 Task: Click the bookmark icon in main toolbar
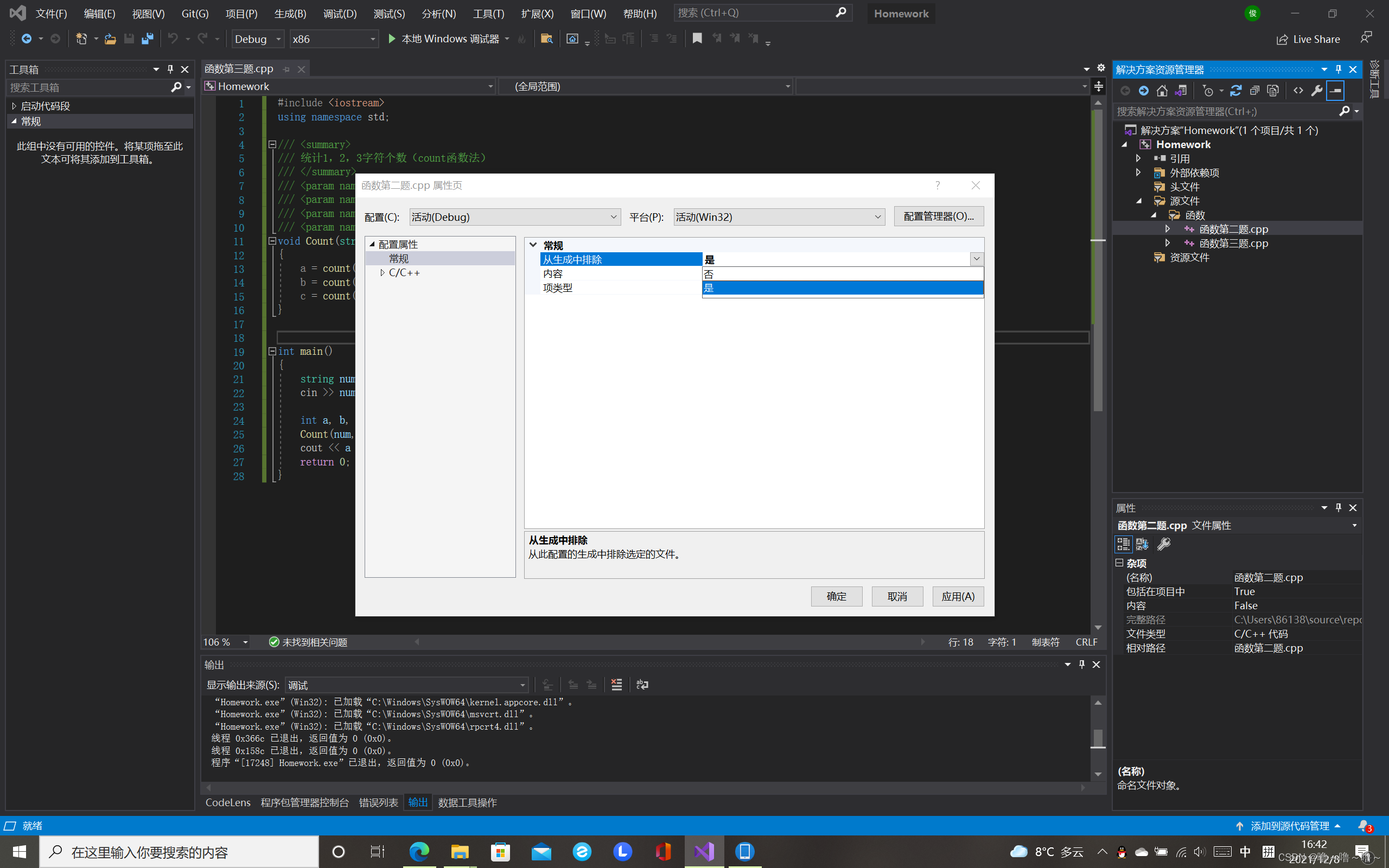[697, 39]
